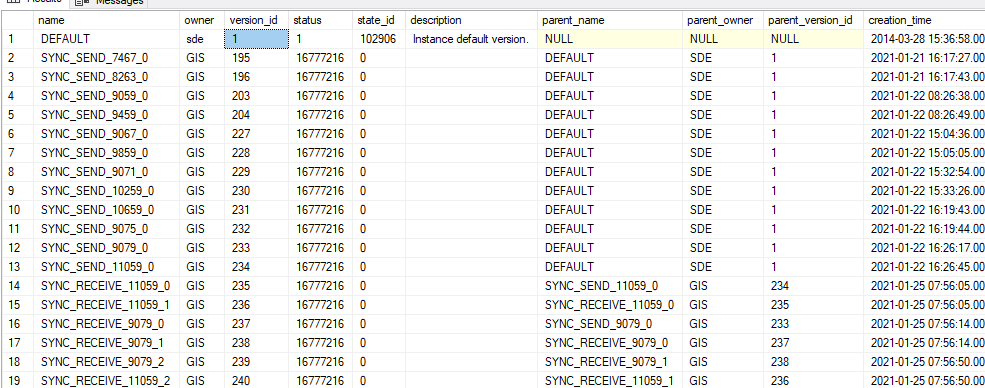Select the SYNC_SEND_10259_0 name cell
The image size is (985, 388).
click(106, 191)
